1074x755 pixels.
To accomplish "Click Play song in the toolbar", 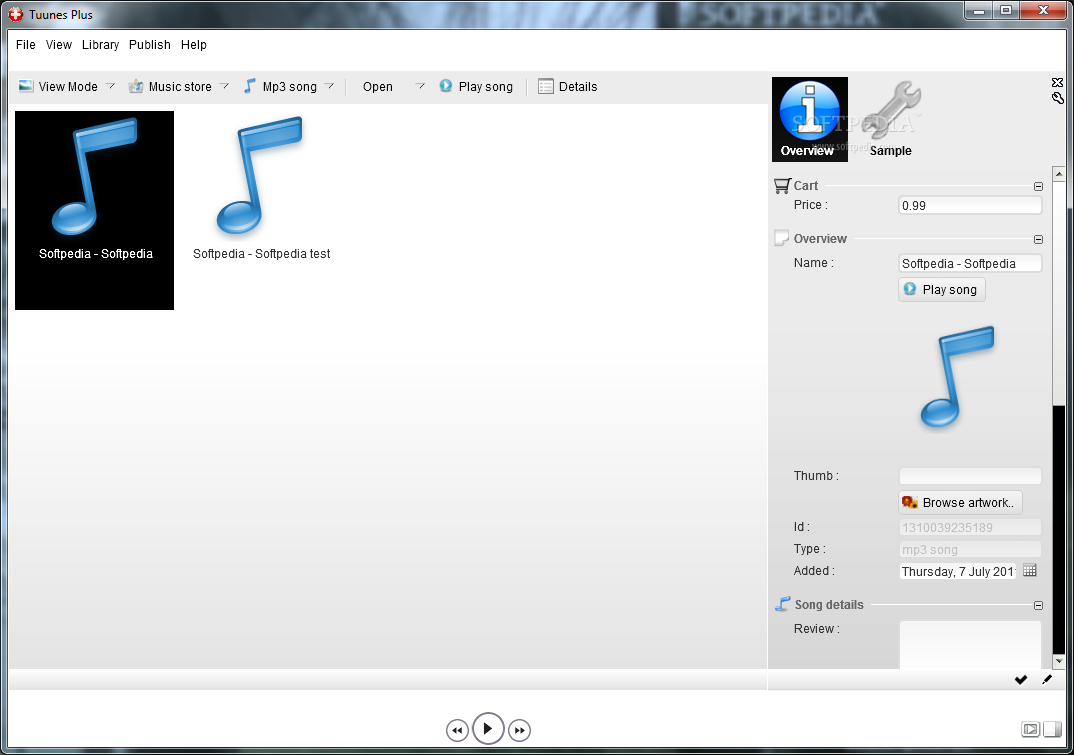I will coord(476,86).
